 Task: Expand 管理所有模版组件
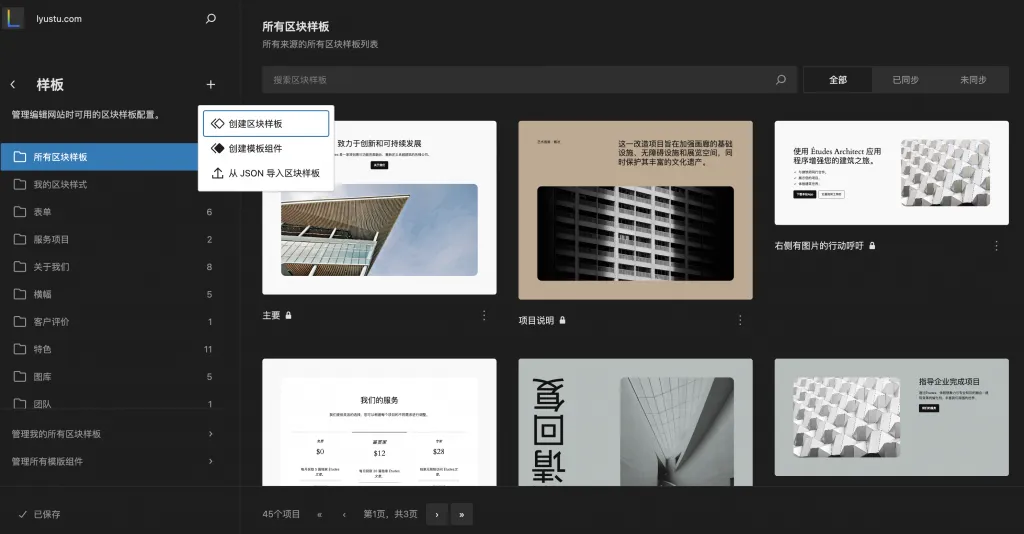click(110, 462)
